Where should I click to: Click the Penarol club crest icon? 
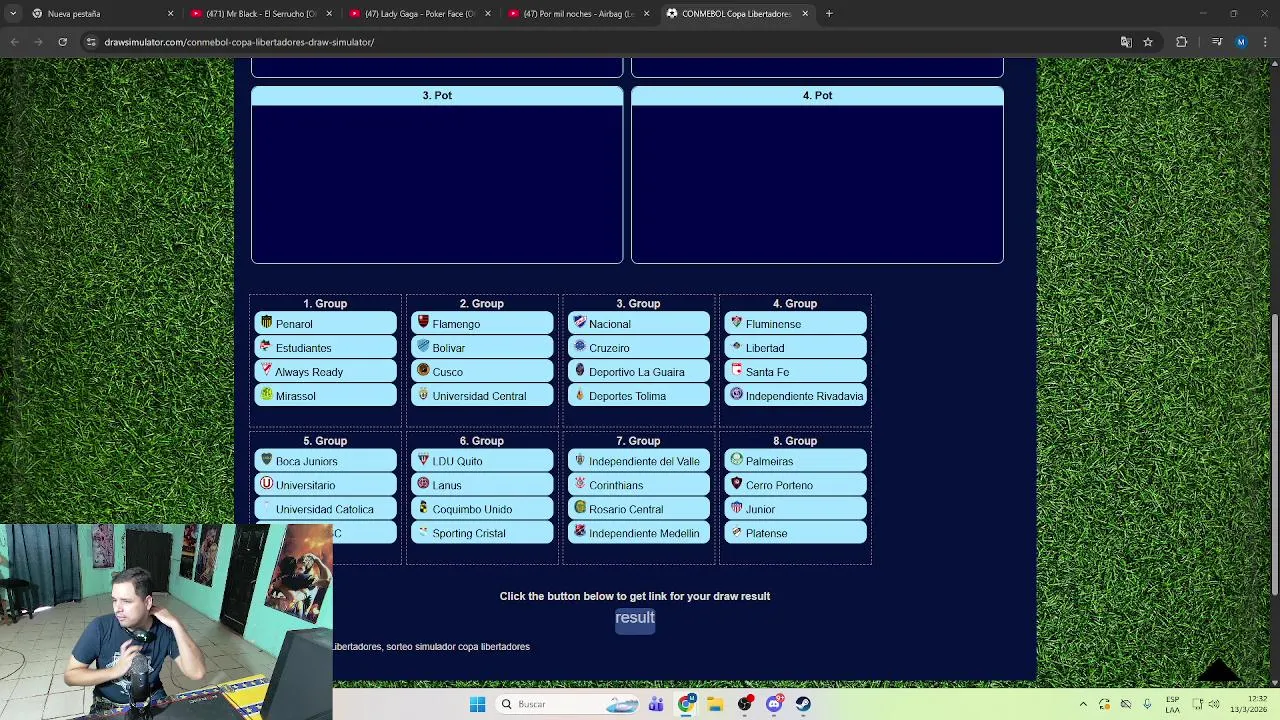[x=266, y=323]
